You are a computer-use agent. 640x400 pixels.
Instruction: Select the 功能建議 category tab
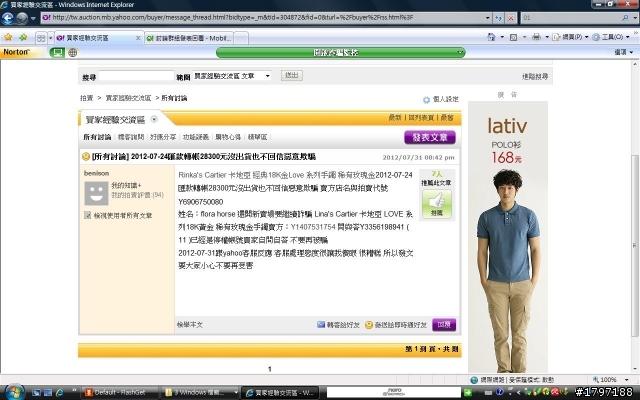coord(196,137)
